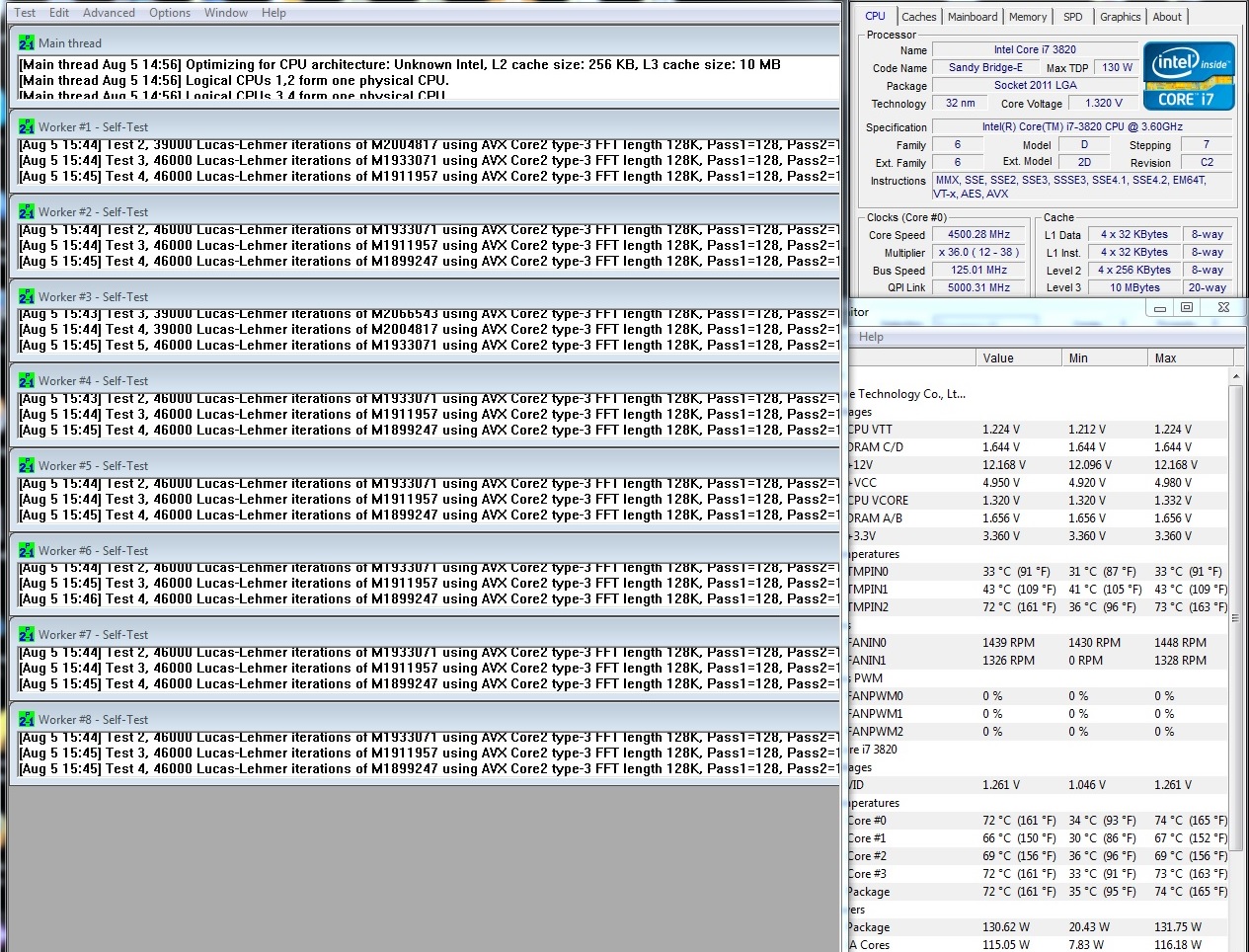Select the VID voltage row
This screenshot has width=1249, height=952.
pos(1039,785)
